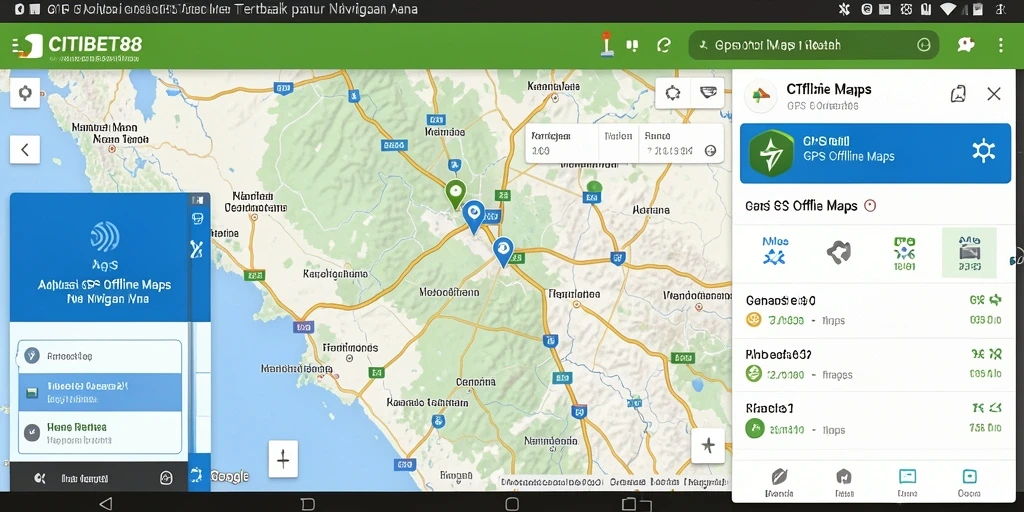Click the left chevron button on map

coord(25,150)
